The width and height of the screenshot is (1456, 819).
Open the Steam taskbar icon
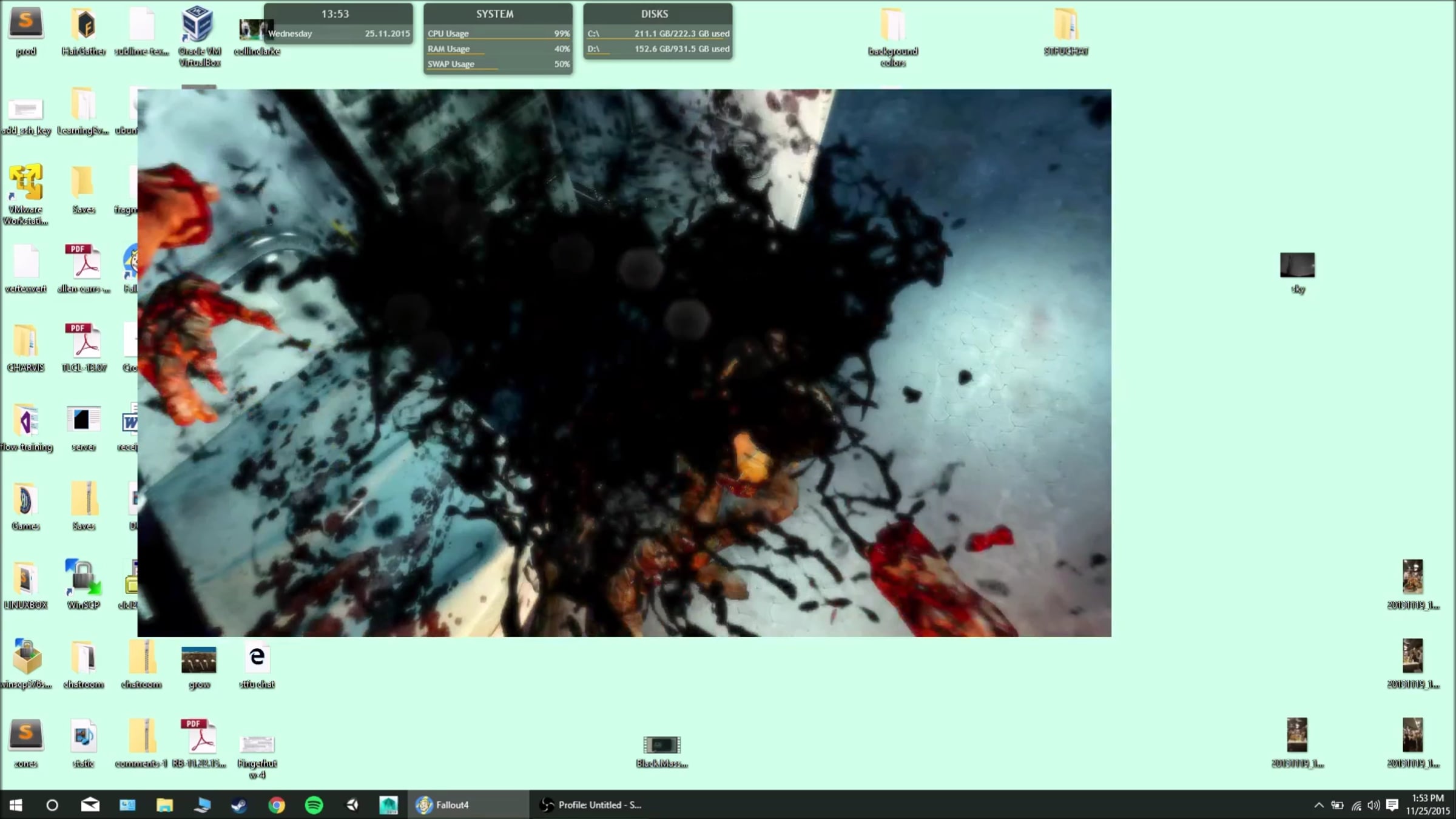[x=239, y=805]
